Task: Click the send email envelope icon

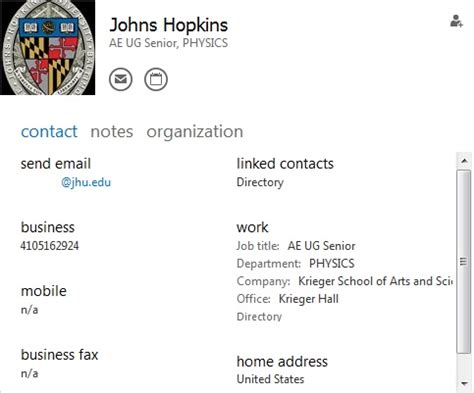Action: point(121,79)
